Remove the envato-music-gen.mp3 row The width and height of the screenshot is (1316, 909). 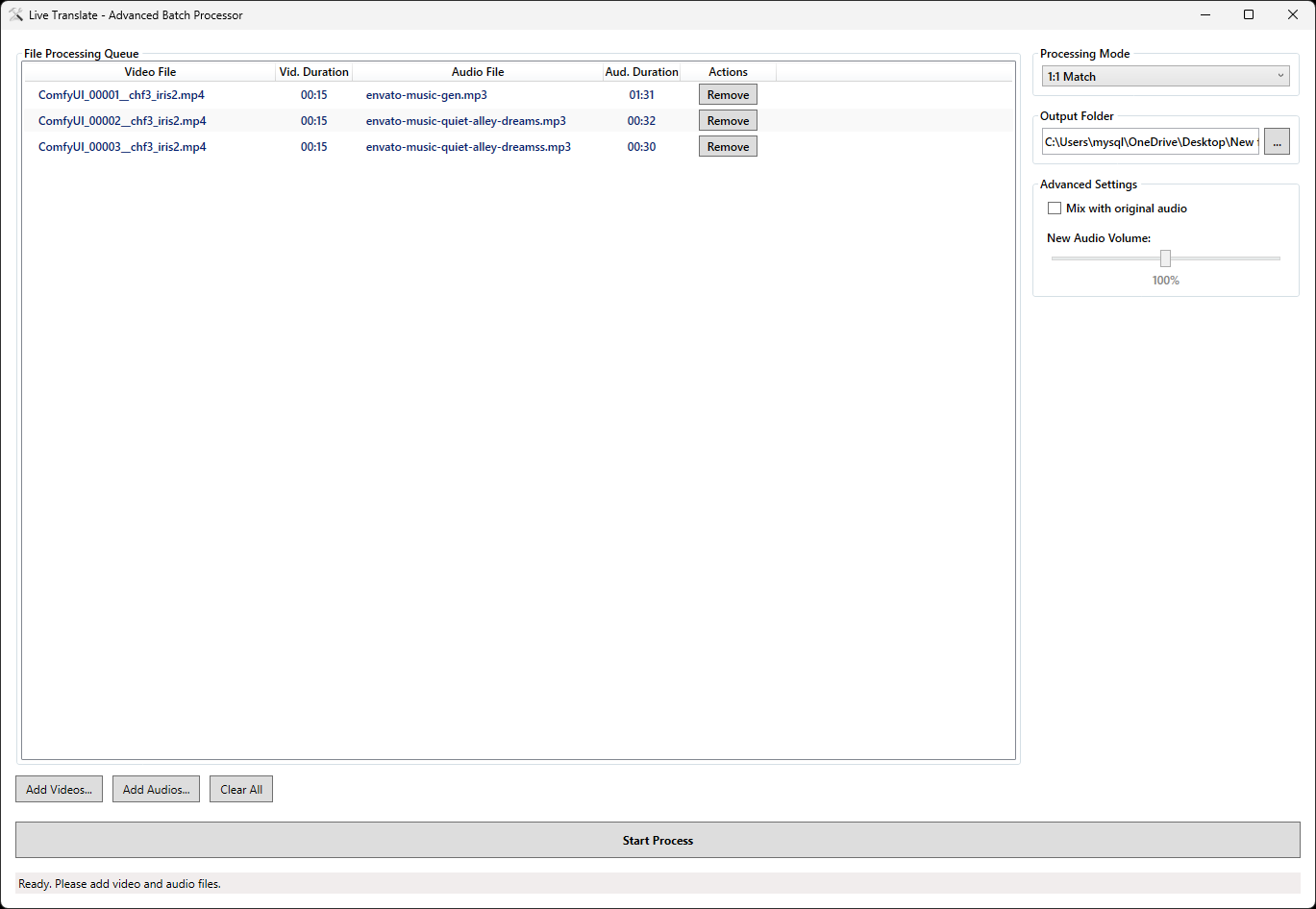(x=728, y=95)
